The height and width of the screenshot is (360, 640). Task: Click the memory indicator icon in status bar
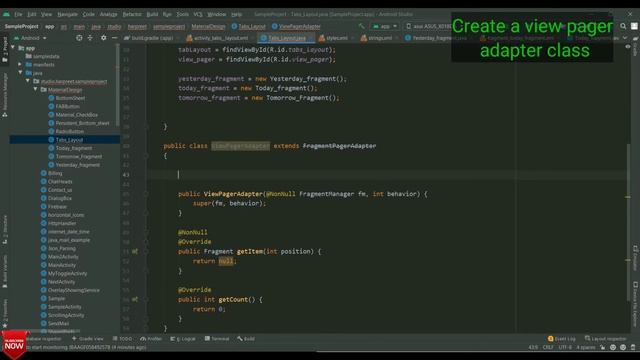pyautogui.click(x=633, y=347)
